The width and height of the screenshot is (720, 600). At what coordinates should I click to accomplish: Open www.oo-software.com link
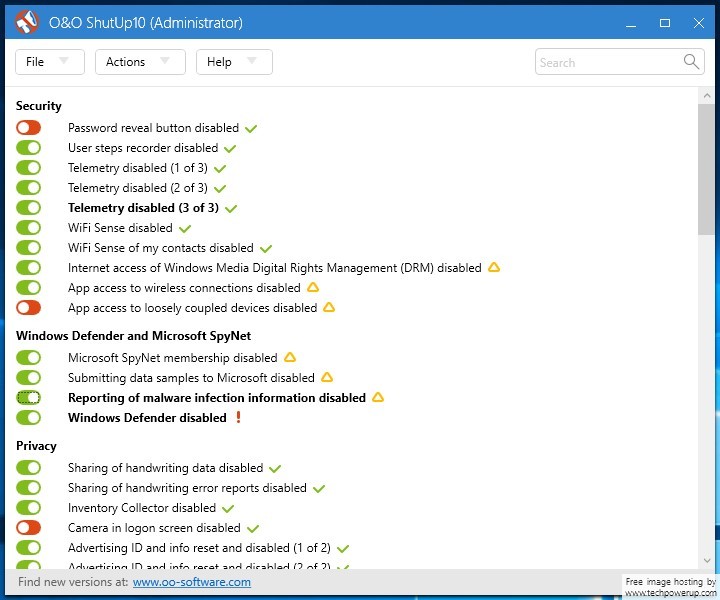tap(192, 582)
